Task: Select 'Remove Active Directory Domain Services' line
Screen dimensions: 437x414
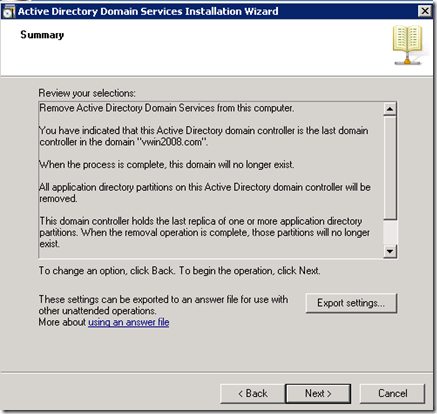Action: tap(167, 108)
